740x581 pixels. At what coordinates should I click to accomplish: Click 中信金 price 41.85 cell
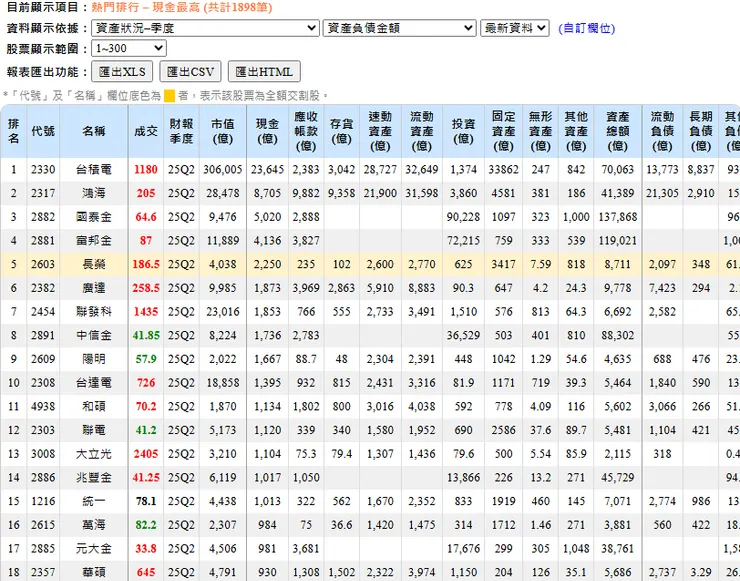[146, 336]
